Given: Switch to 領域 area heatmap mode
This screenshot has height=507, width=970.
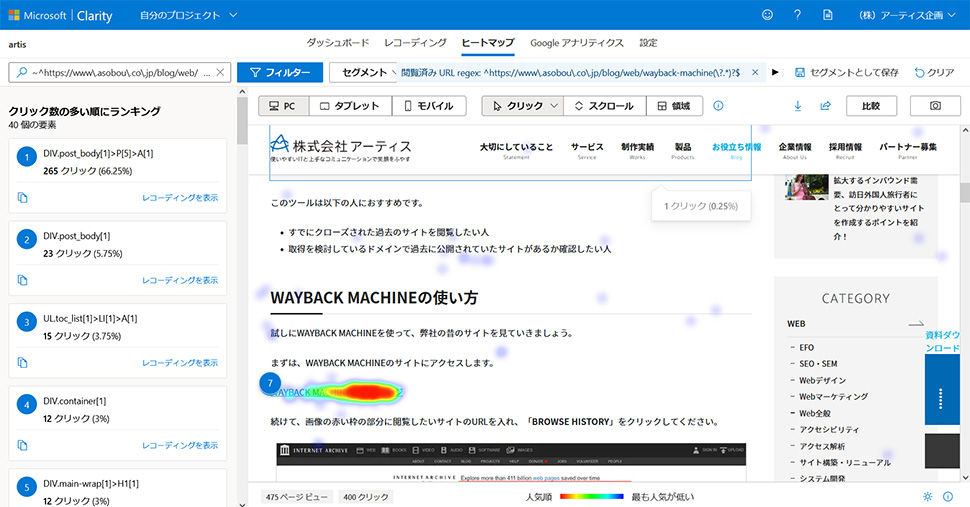Looking at the screenshot, I should coord(674,106).
